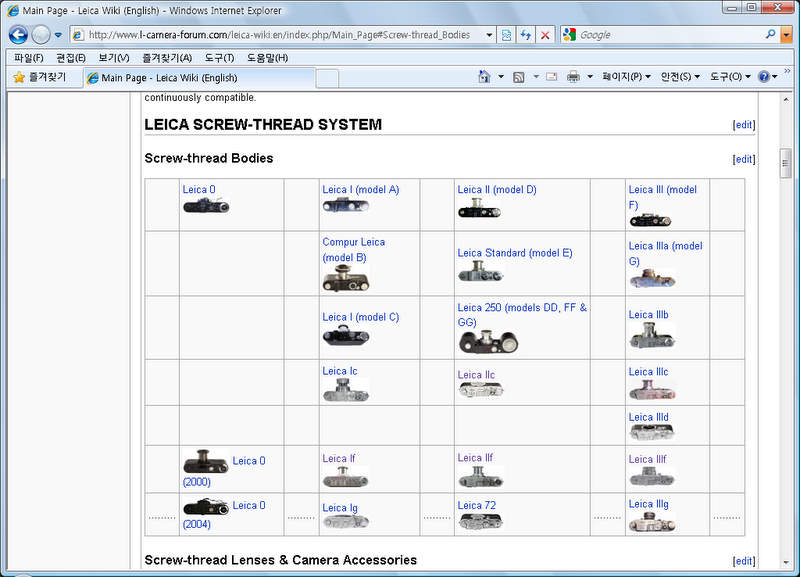Open the Leica II (model D) link

pos(496,190)
